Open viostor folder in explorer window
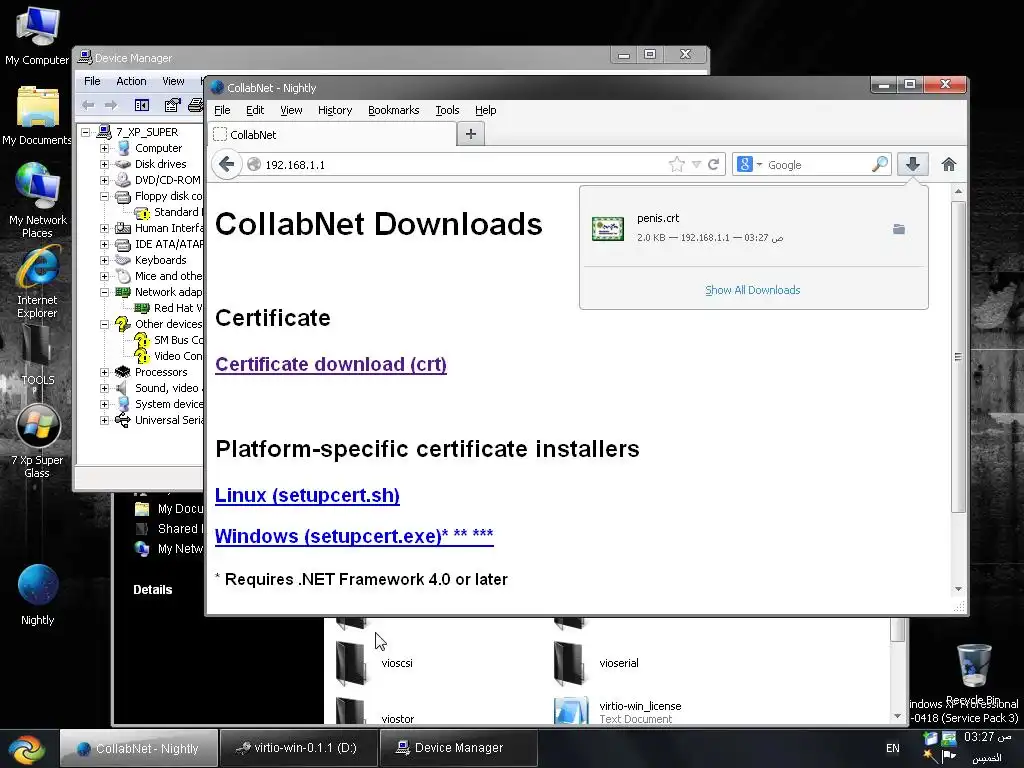Image resolution: width=1024 pixels, height=768 pixels. pyautogui.click(x=375, y=712)
